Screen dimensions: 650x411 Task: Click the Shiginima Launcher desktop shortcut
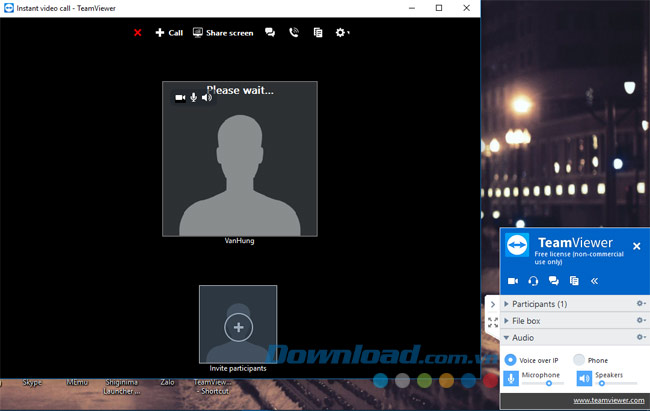(x=121, y=387)
